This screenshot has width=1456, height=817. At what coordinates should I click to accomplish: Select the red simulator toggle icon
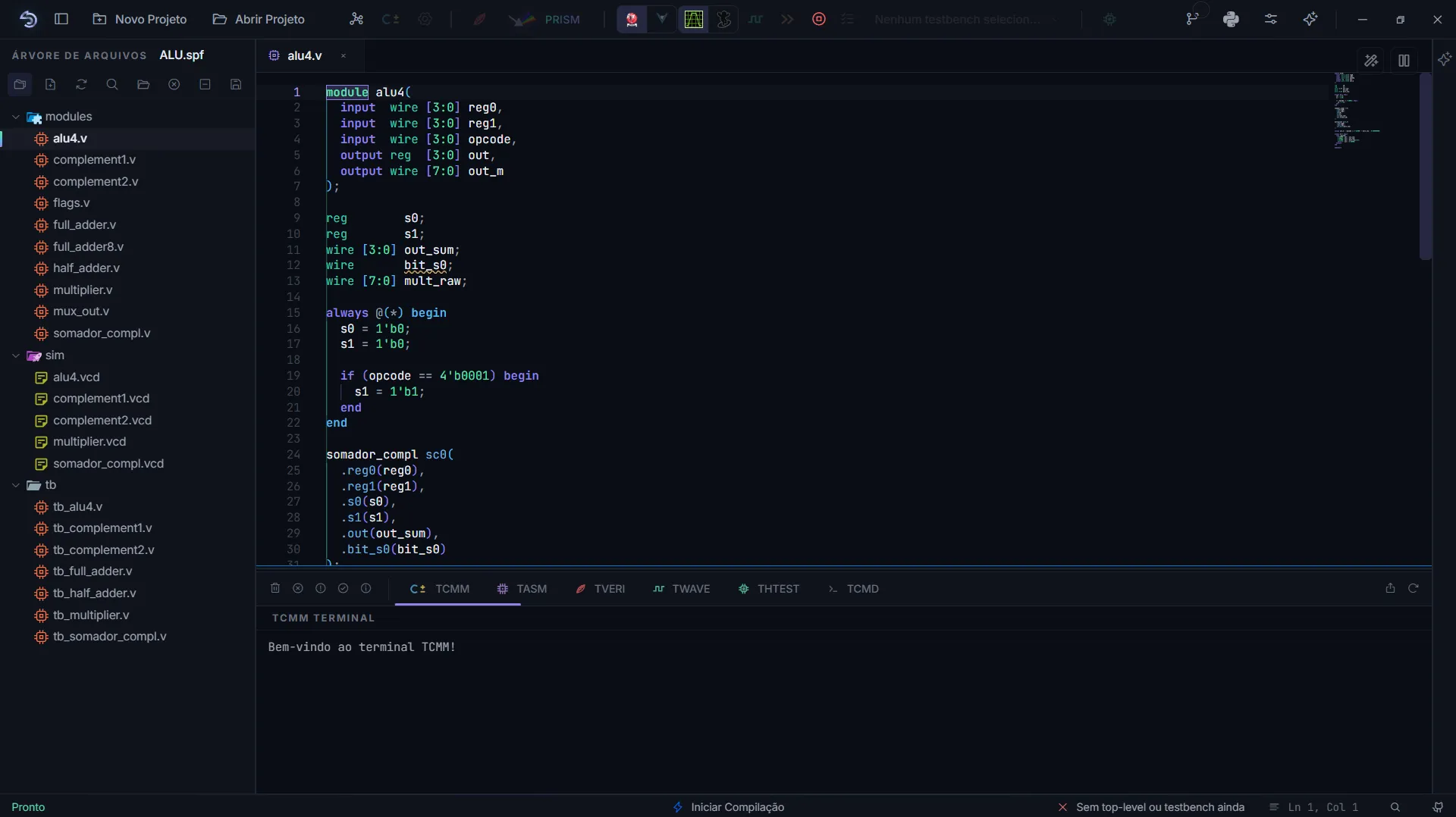coord(631,19)
